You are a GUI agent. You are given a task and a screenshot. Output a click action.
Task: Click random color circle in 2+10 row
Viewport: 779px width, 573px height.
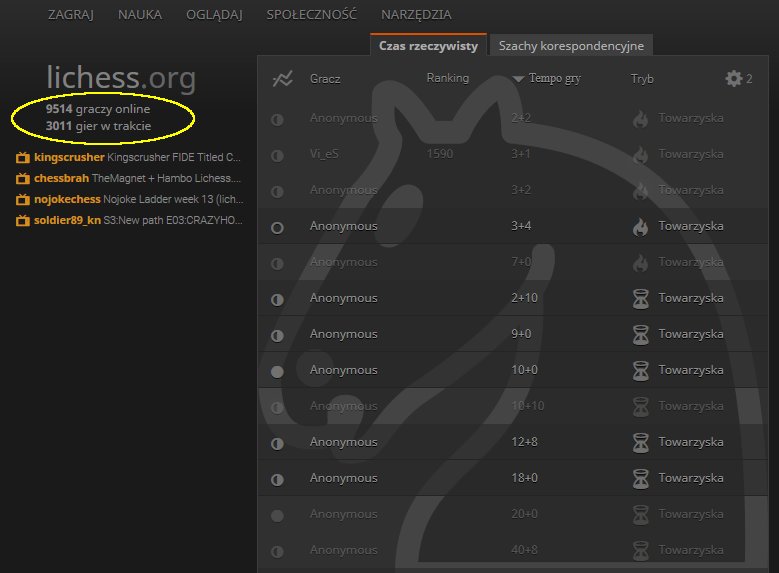[277, 300]
